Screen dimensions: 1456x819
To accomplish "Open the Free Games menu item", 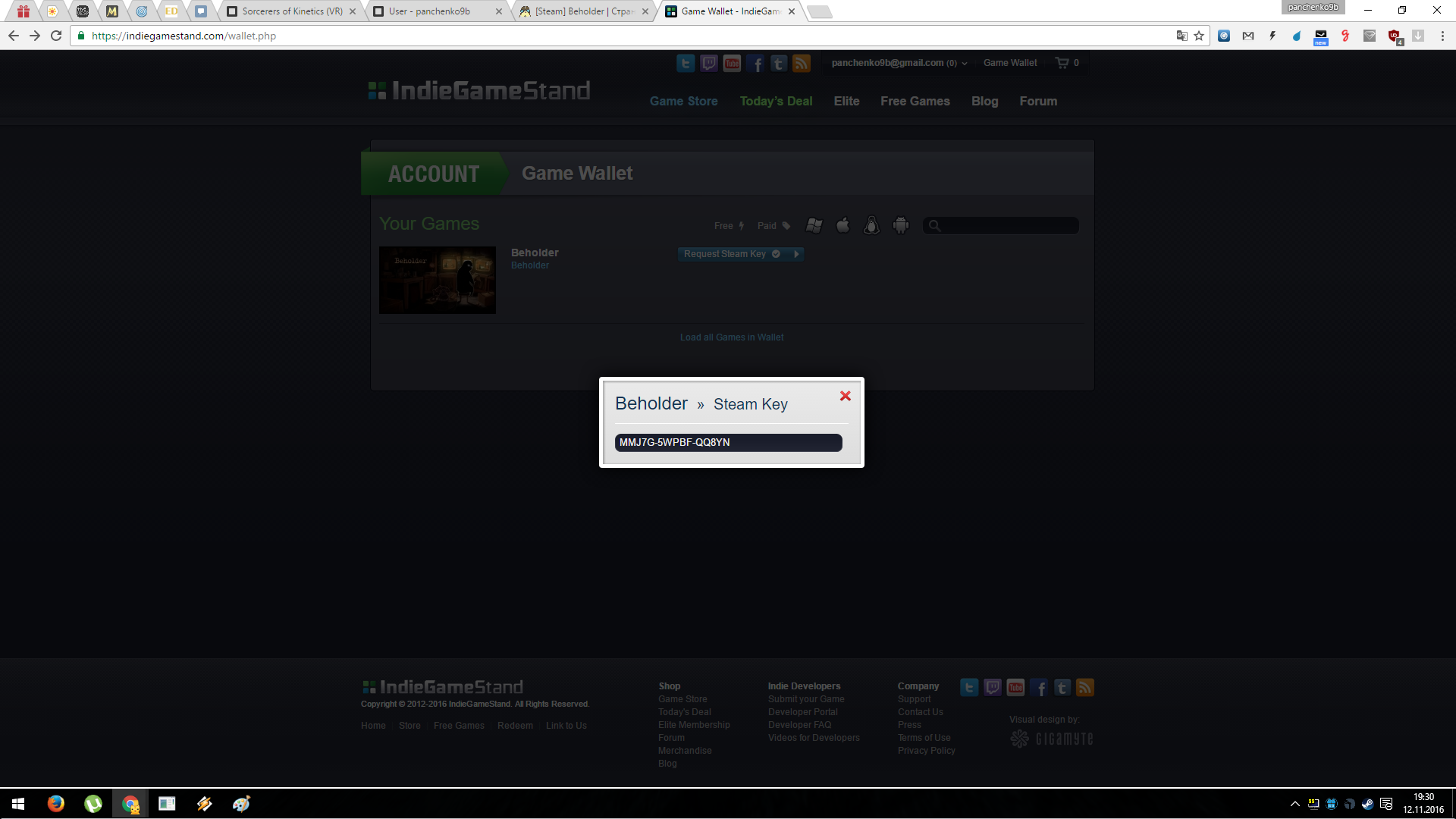I will click(915, 102).
